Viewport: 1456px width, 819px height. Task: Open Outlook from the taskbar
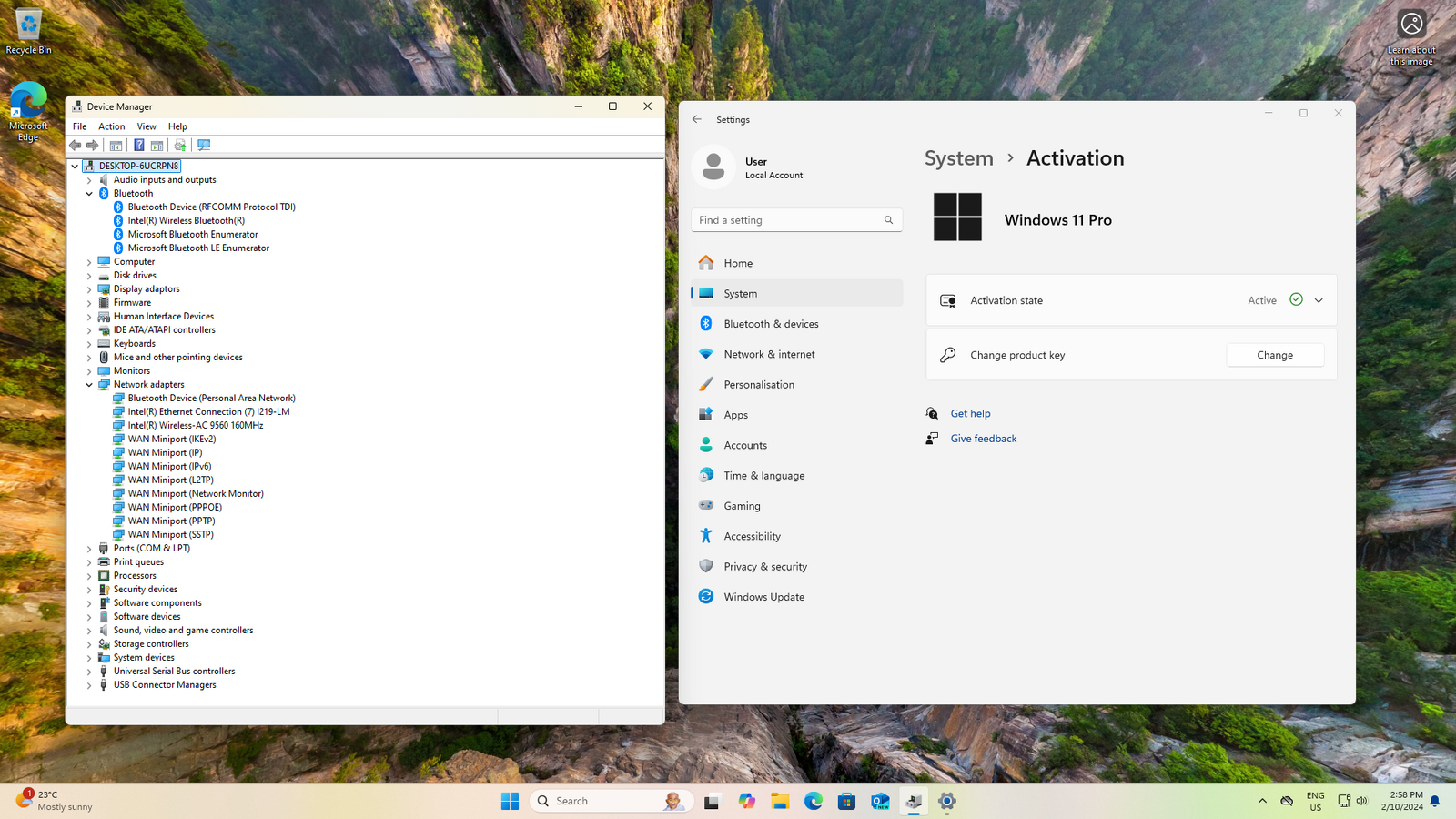point(880,801)
